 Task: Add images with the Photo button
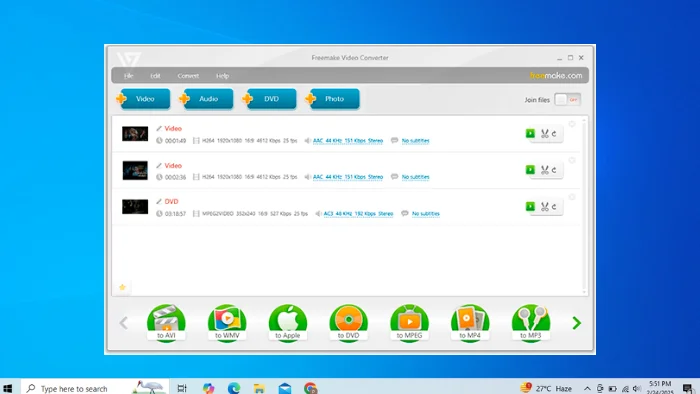point(333,99)
